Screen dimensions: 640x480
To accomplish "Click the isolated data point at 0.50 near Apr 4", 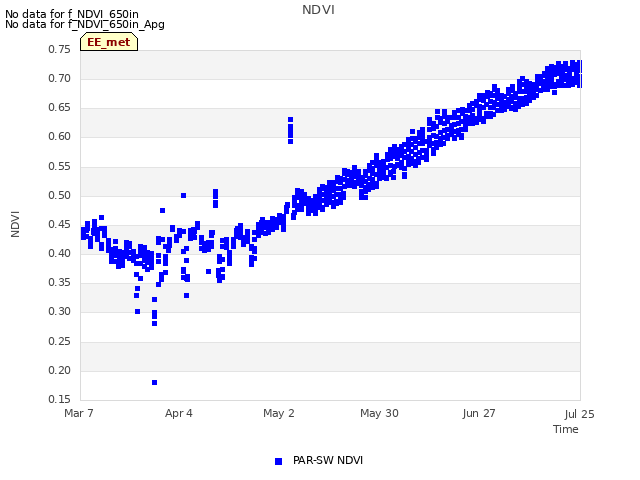I will click(183, 196).
